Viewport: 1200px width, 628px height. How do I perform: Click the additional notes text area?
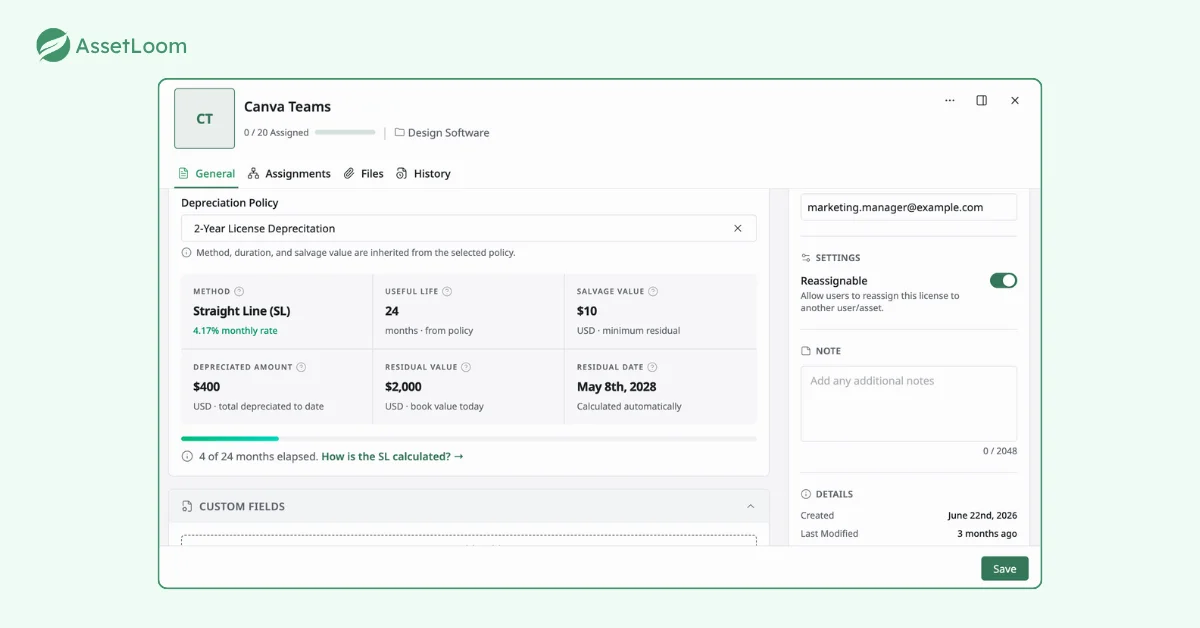tap(909, 403)
